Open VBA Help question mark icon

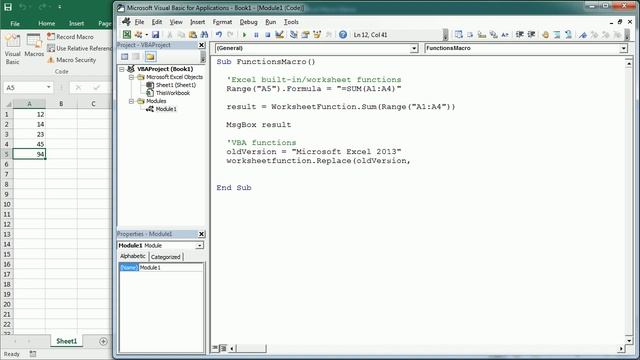(x=343, y=35)
